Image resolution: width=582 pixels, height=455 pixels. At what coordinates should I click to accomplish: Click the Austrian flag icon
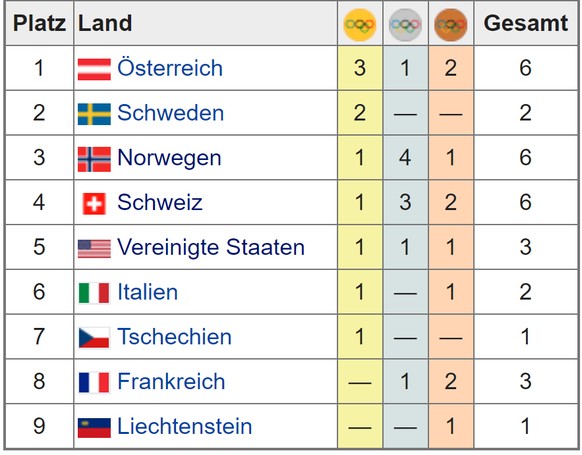pos(94,69)
